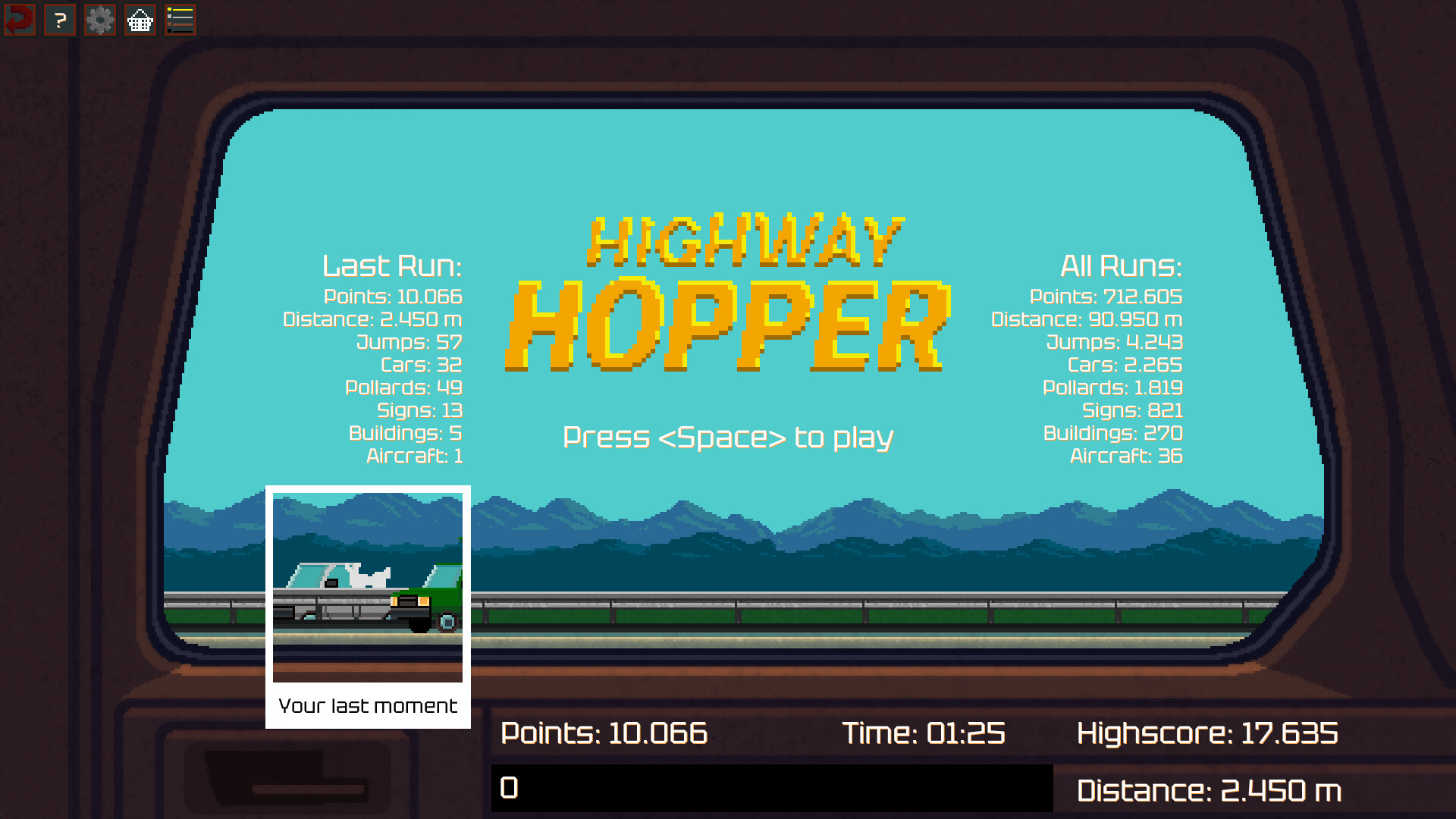Click all runs 'Points: 712.605' stat
This screenshot has height=819, width=1456.
(1106, 297)
